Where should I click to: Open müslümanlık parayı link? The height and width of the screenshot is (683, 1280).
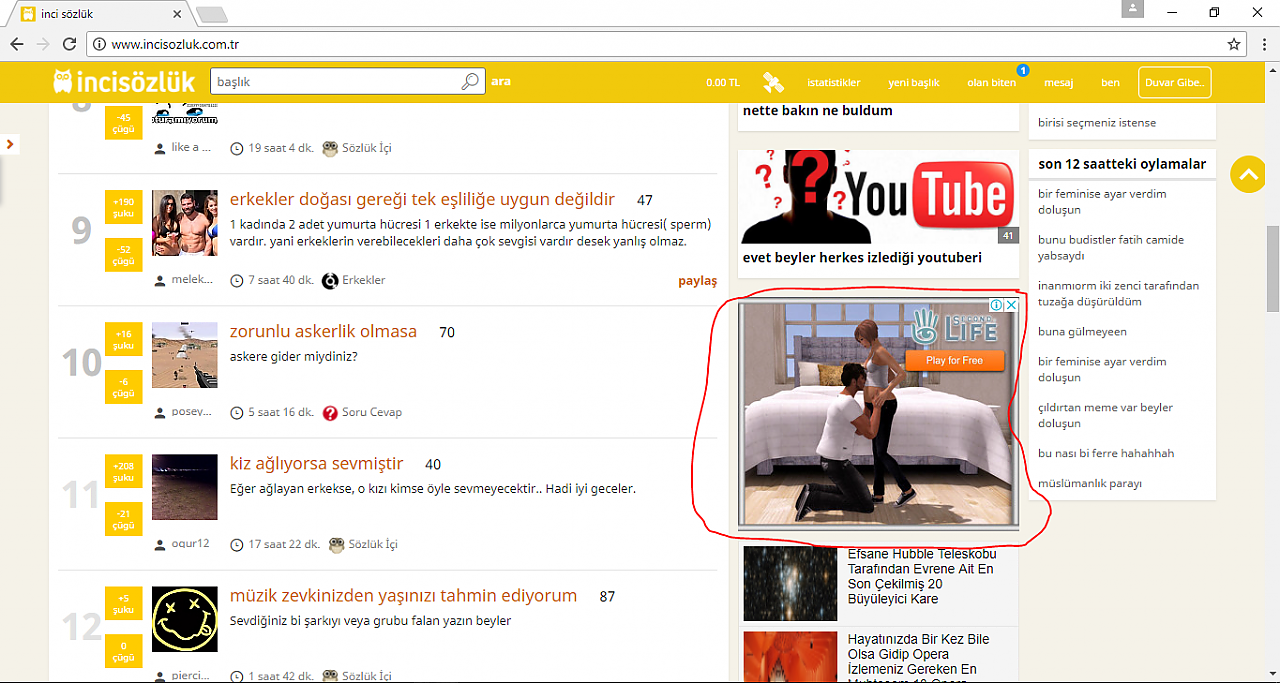pos(1089,484)
